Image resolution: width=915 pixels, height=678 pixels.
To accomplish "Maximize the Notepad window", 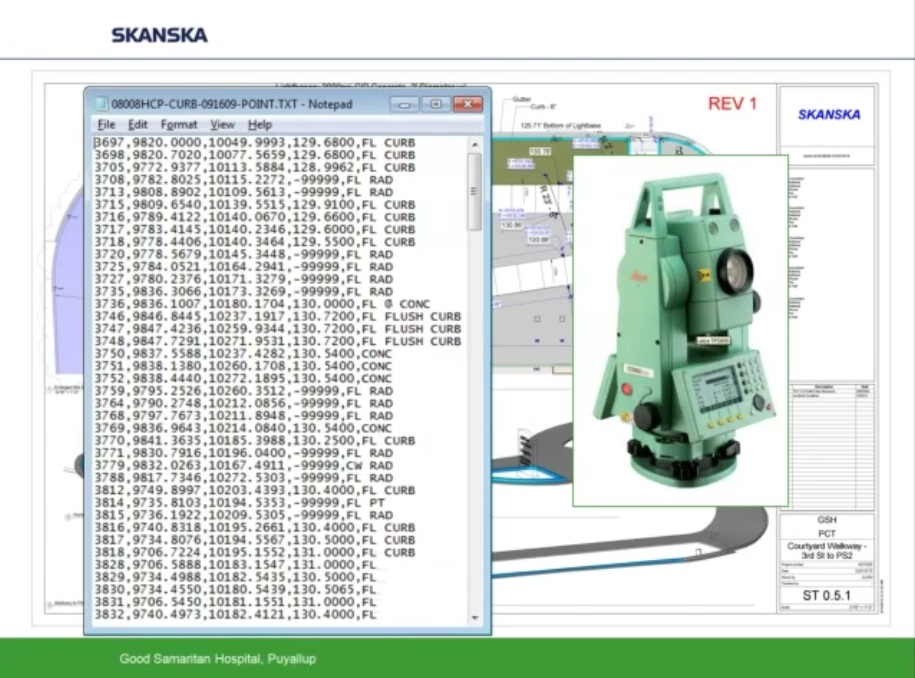I will coord(435,104).
